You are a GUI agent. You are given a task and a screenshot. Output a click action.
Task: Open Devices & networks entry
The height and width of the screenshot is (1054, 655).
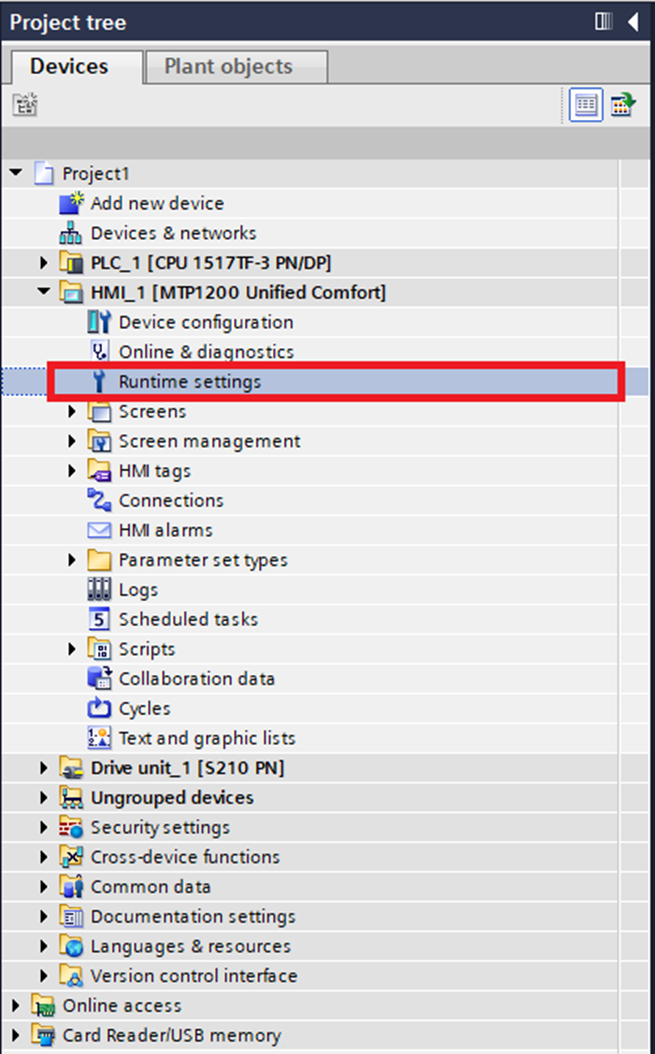click(x=174, y=233)
